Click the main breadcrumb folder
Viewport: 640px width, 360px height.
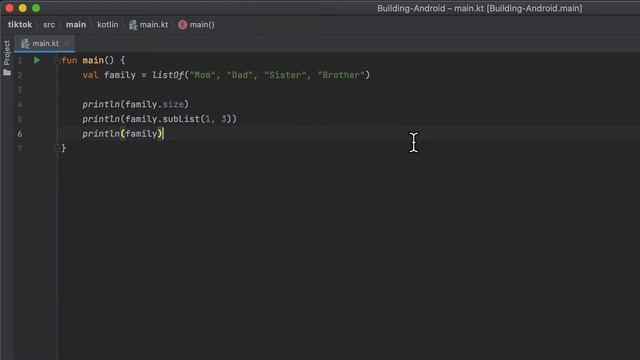point(76,24)
